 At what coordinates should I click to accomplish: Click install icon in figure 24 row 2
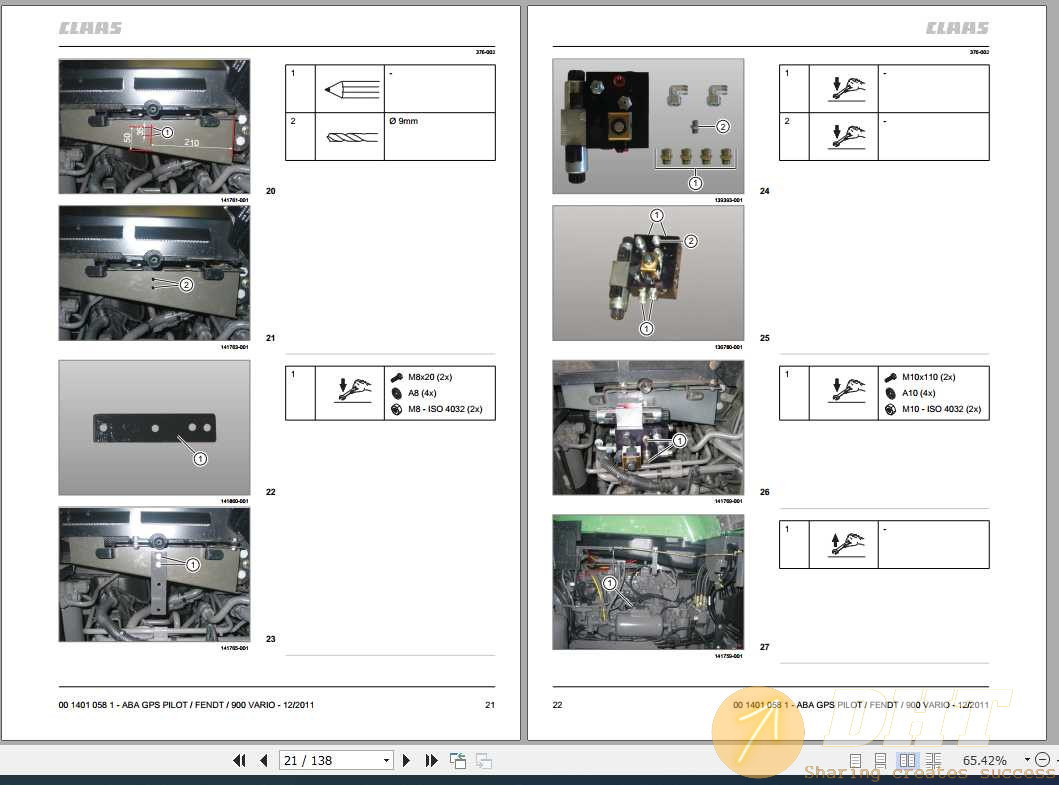tap(848, 136)
